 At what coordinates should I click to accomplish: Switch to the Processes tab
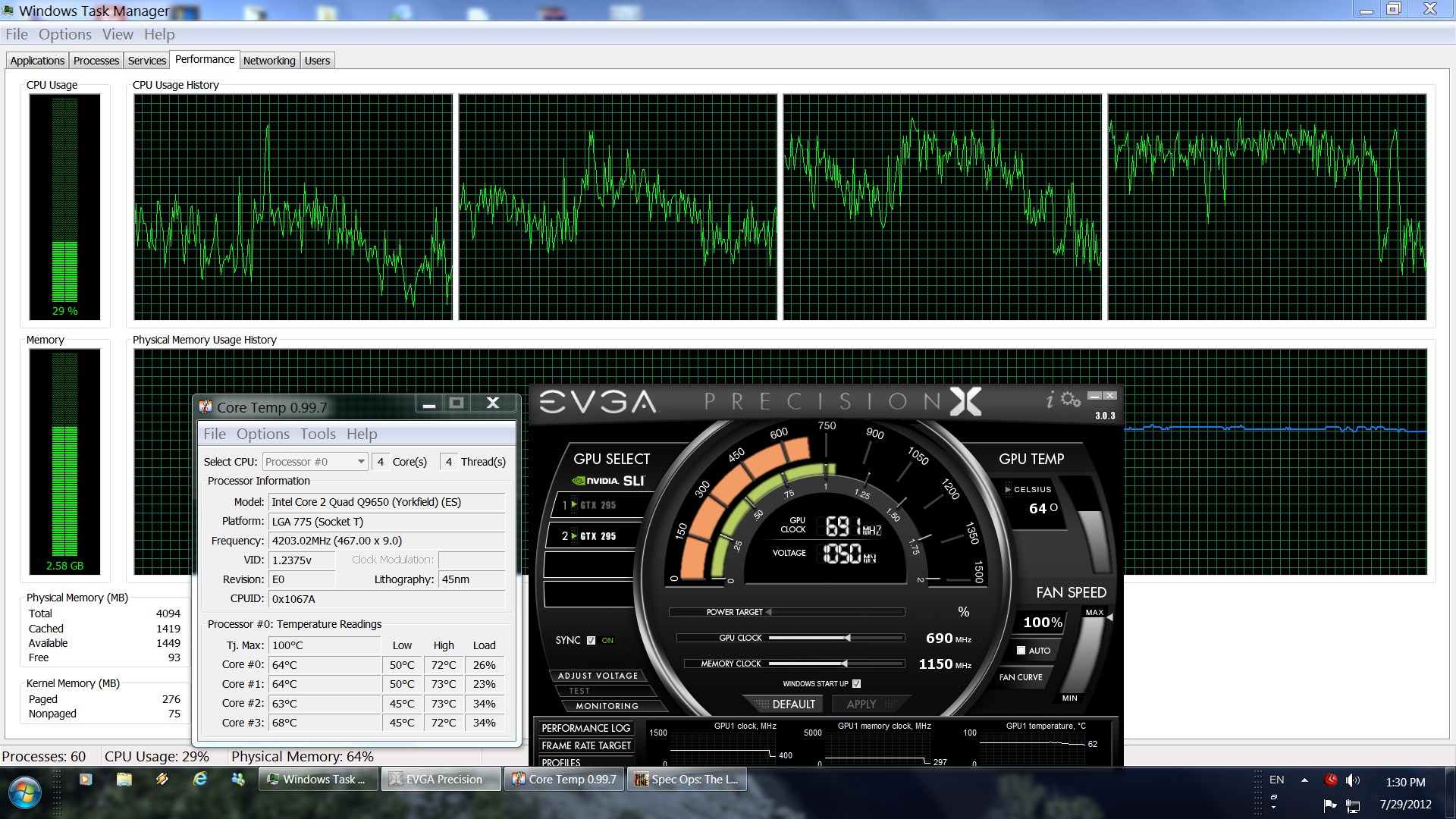(96, 61)
